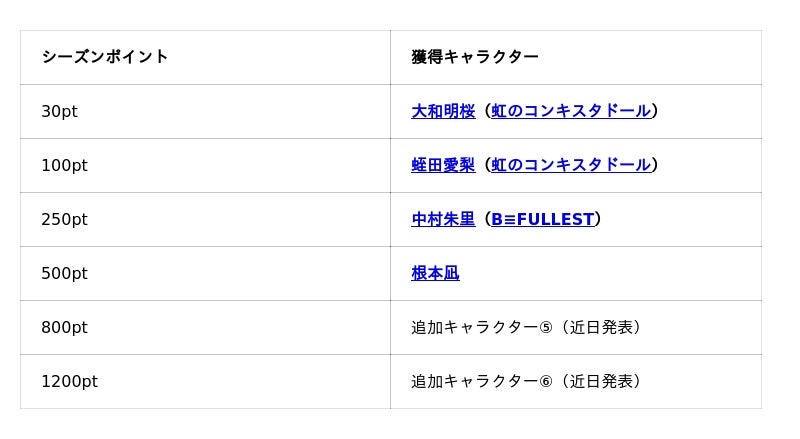Click the 蛭田愛梨 character link

(x=443, y=165)
